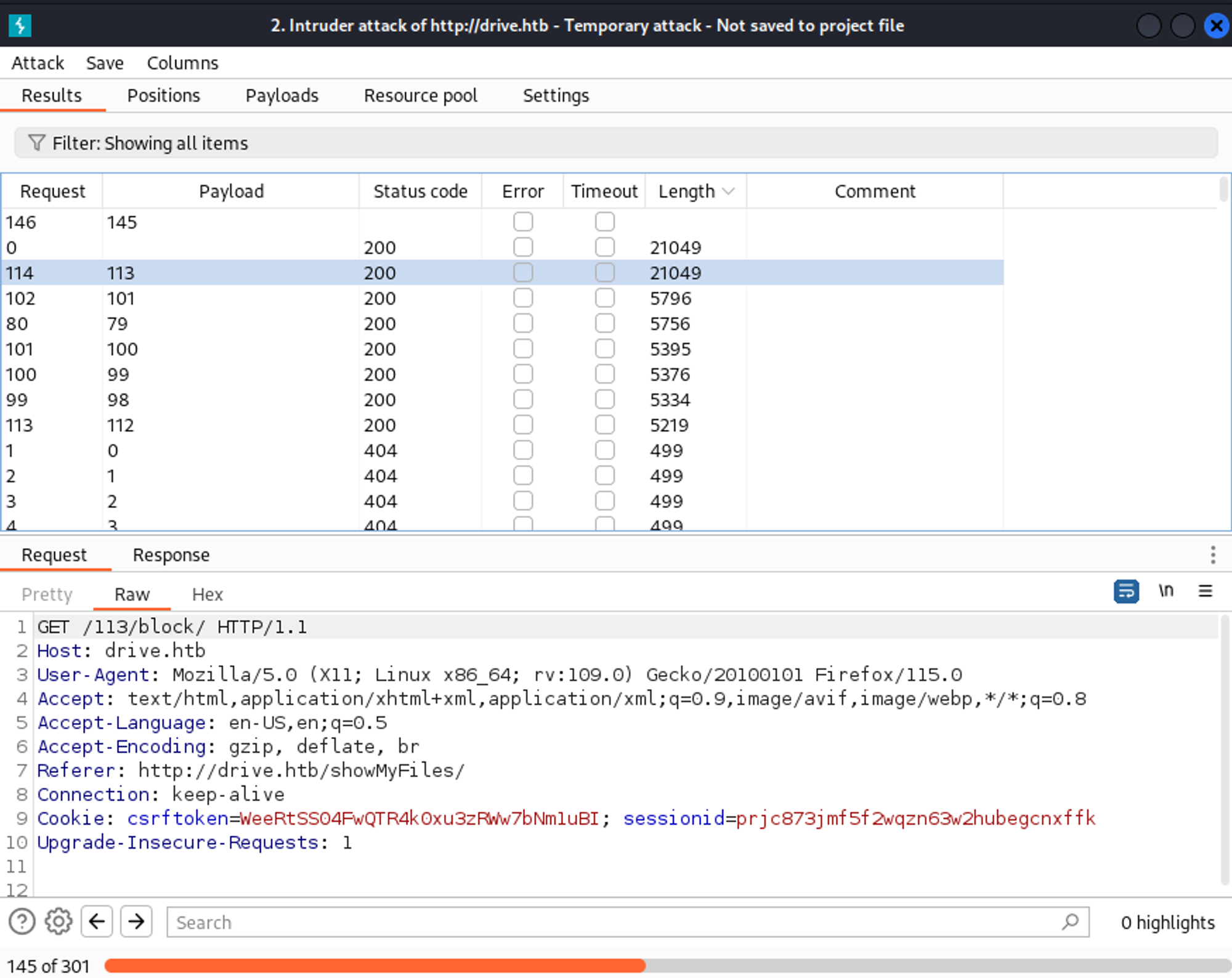The width and height of the screenshot is (1232, 978).
Task: Toggle non-printable characters \n icon
Action: point(1165,592)
